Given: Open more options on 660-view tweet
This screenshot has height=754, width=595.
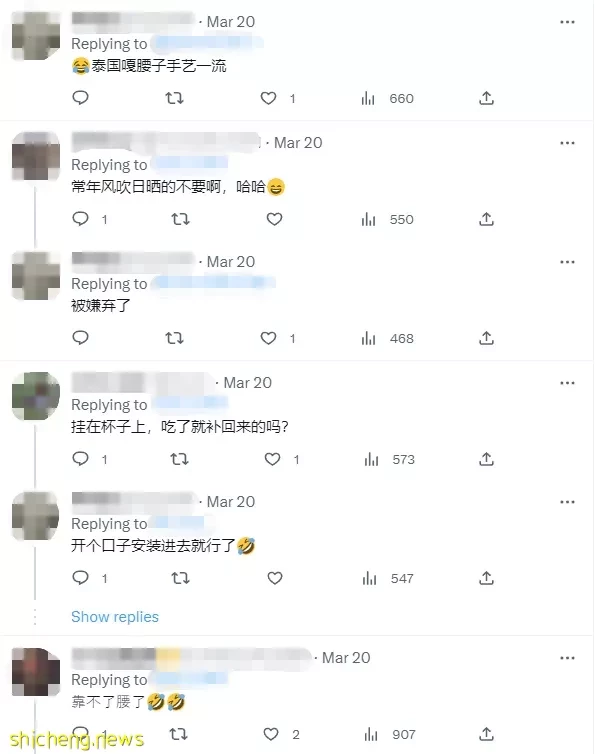Looking at the screenshot, I should [x=567, y=22].
